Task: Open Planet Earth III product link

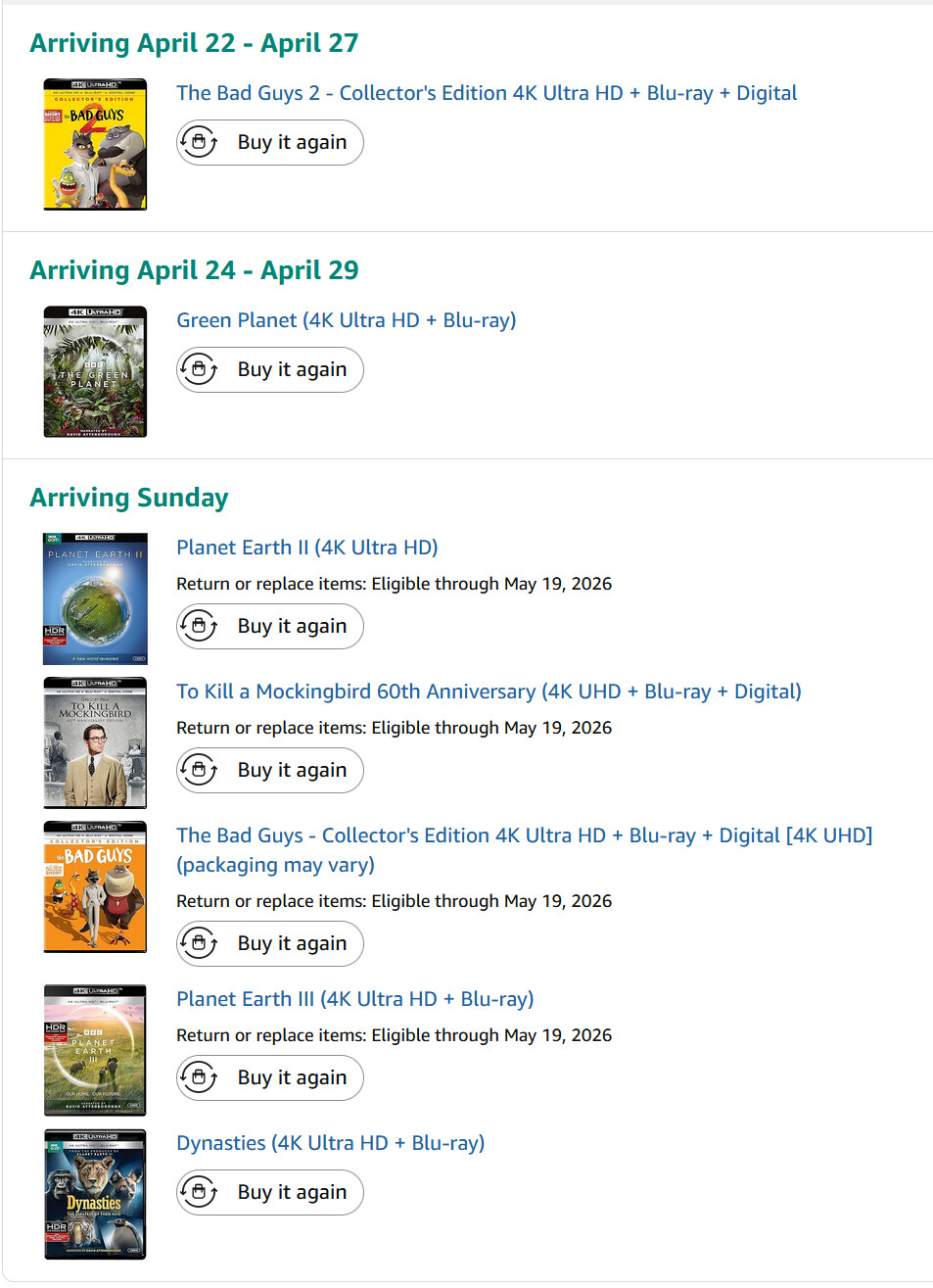Action: pyautogui.click(x=354, y=999)
